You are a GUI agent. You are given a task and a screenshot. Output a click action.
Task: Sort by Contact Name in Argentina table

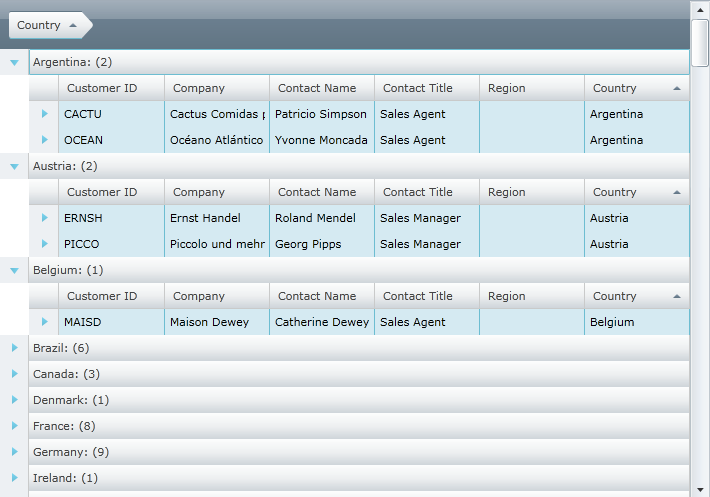tap(322, 88)
